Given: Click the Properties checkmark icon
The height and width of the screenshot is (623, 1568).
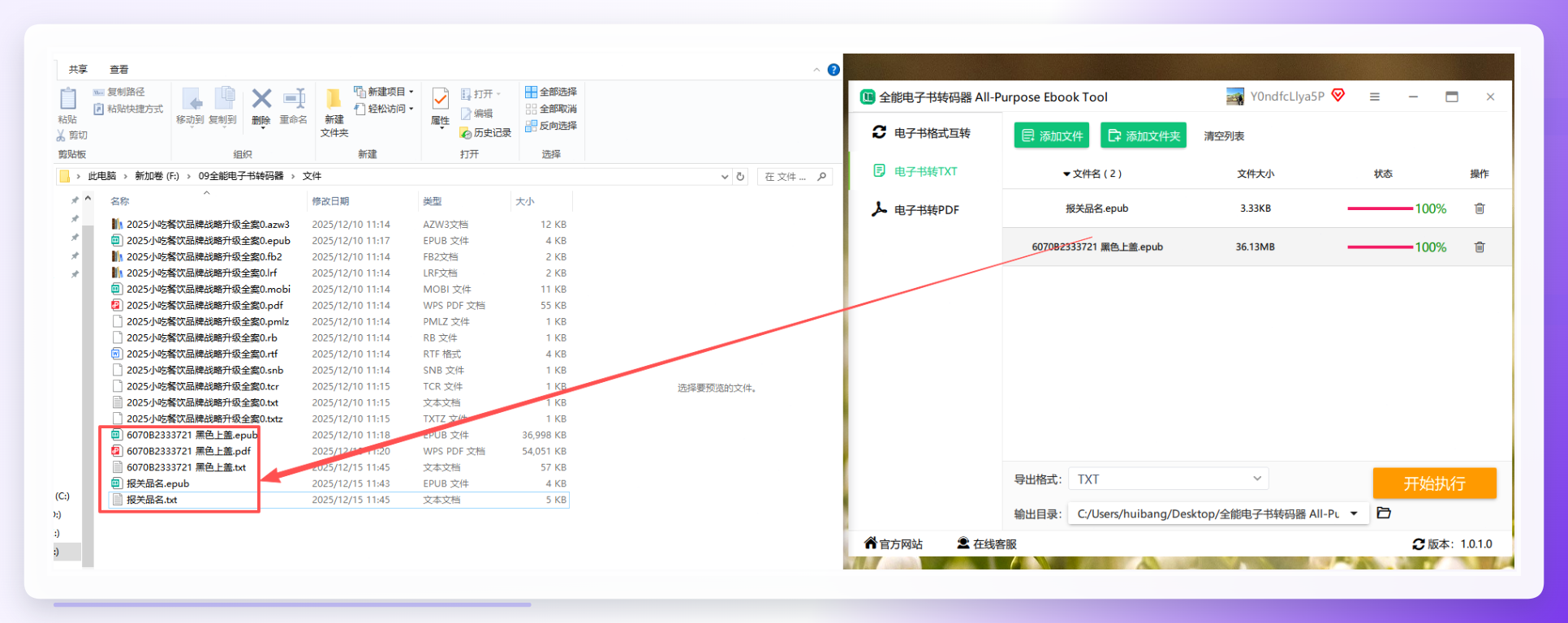Looking at the screenshot, I should 440,99.
